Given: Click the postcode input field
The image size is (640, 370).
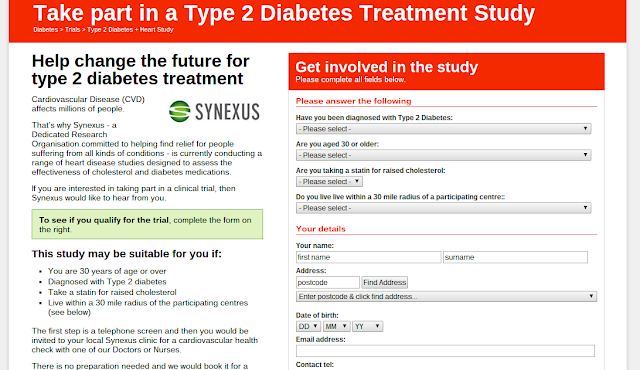Looking at the screenshot, I should tap(328, 282).
